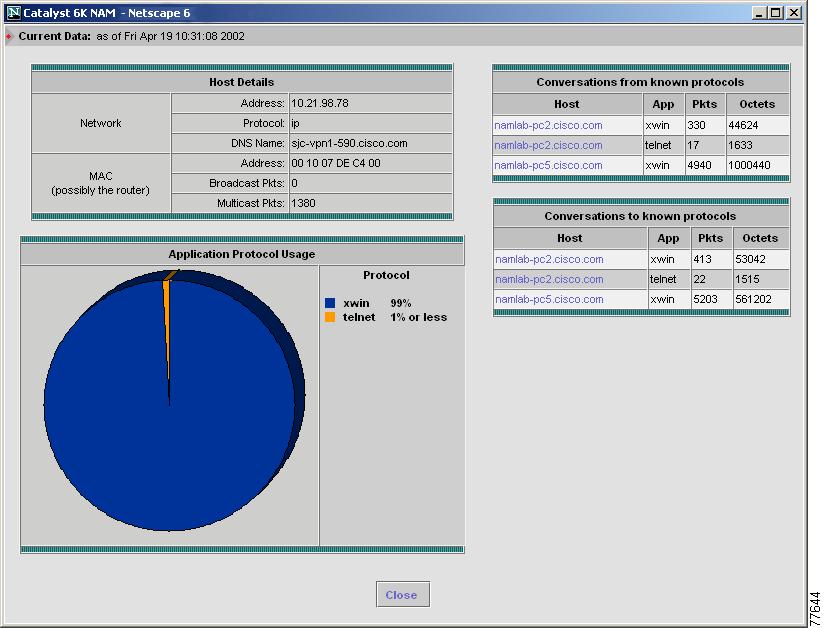Click the orange telnet legend swatch
The image size is (824, 628).
click(x=330, y=317)
